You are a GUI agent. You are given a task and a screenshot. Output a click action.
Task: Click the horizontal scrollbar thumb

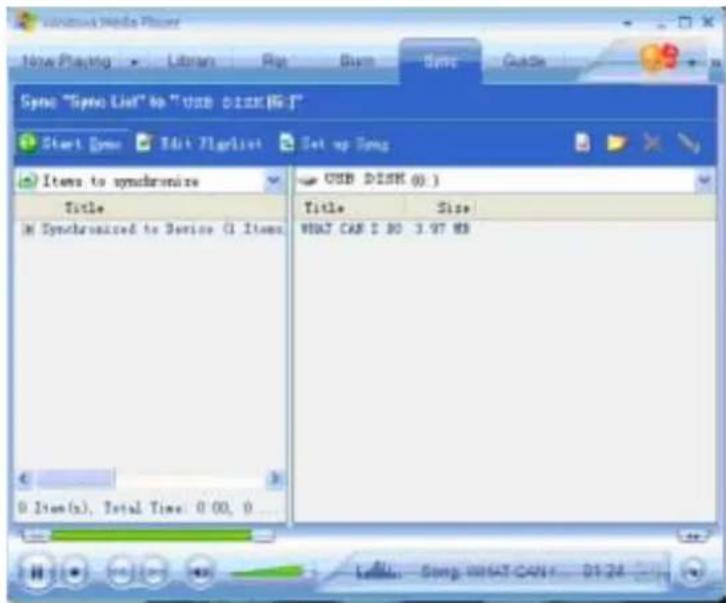click(75, 478)
